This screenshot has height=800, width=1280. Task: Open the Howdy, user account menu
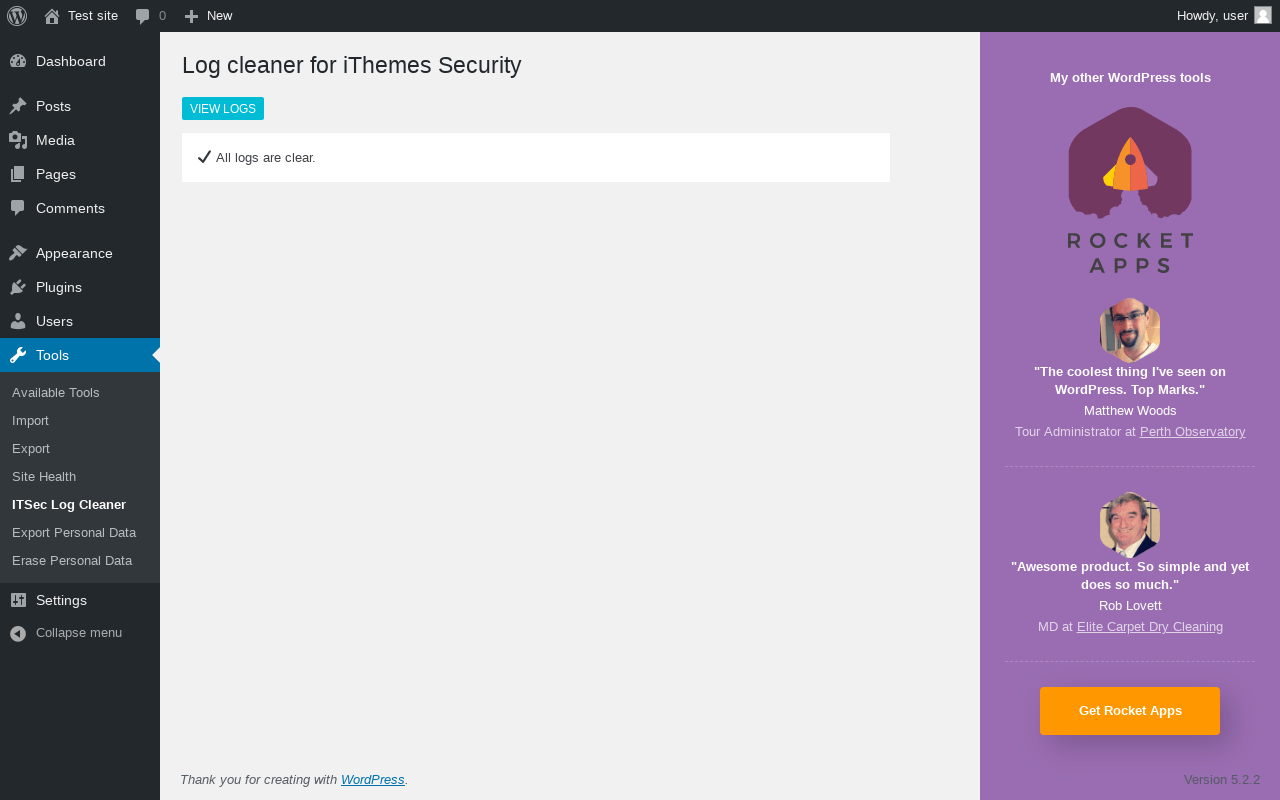(x=1224, y=16)
